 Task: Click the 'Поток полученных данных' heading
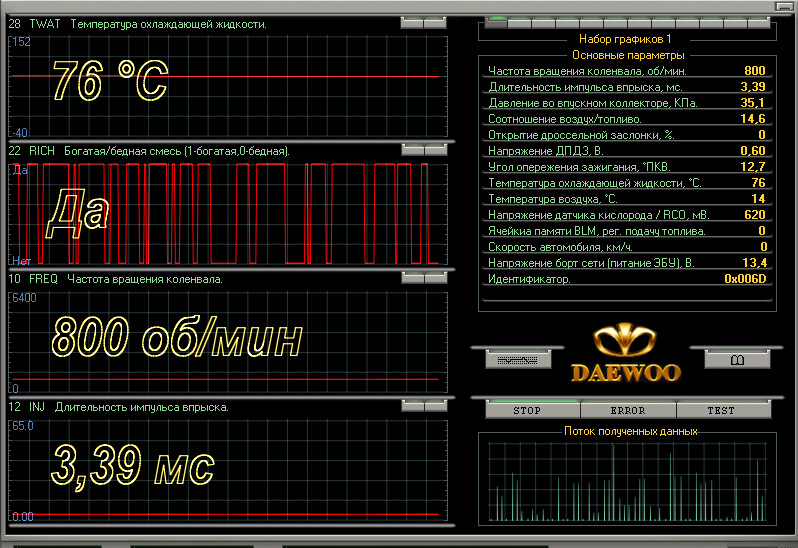(631, 431)
